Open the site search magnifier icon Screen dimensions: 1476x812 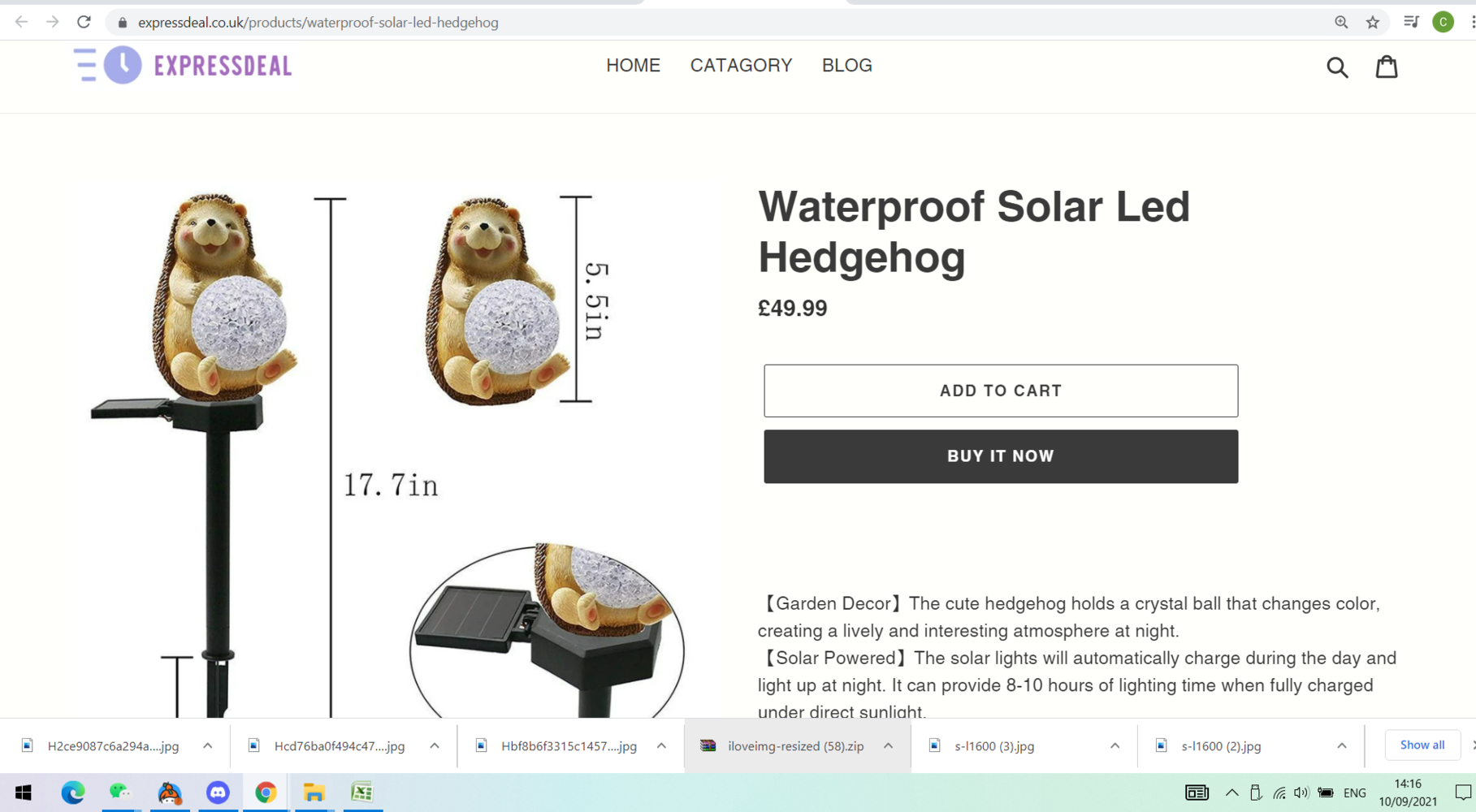1337,67
